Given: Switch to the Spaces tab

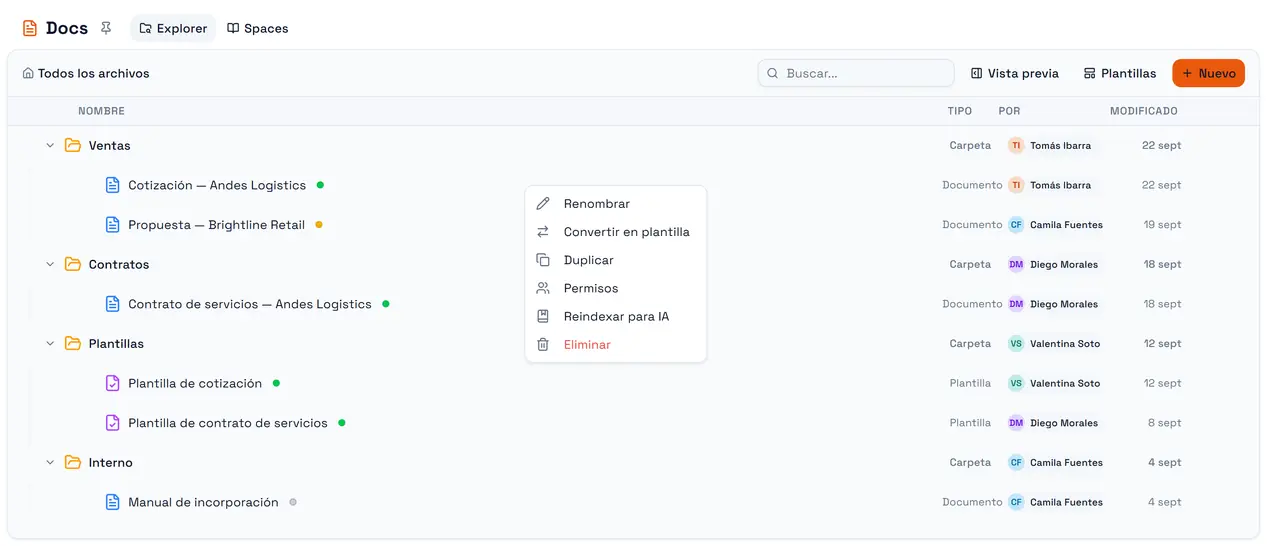Looking at the screenshot, I should click(257, 28).
